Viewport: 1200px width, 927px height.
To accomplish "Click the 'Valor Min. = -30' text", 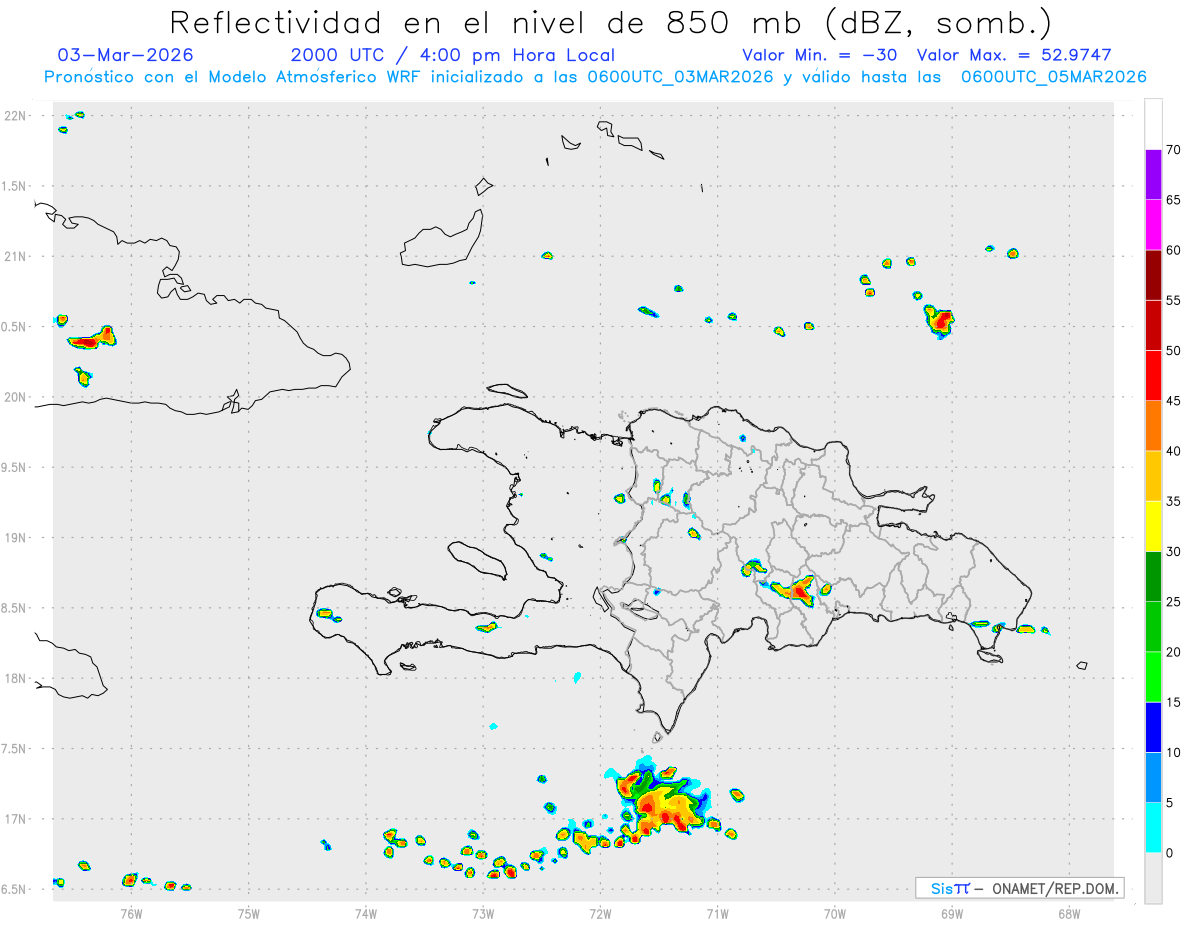I will pyautogui.click(x=819, y=55).
